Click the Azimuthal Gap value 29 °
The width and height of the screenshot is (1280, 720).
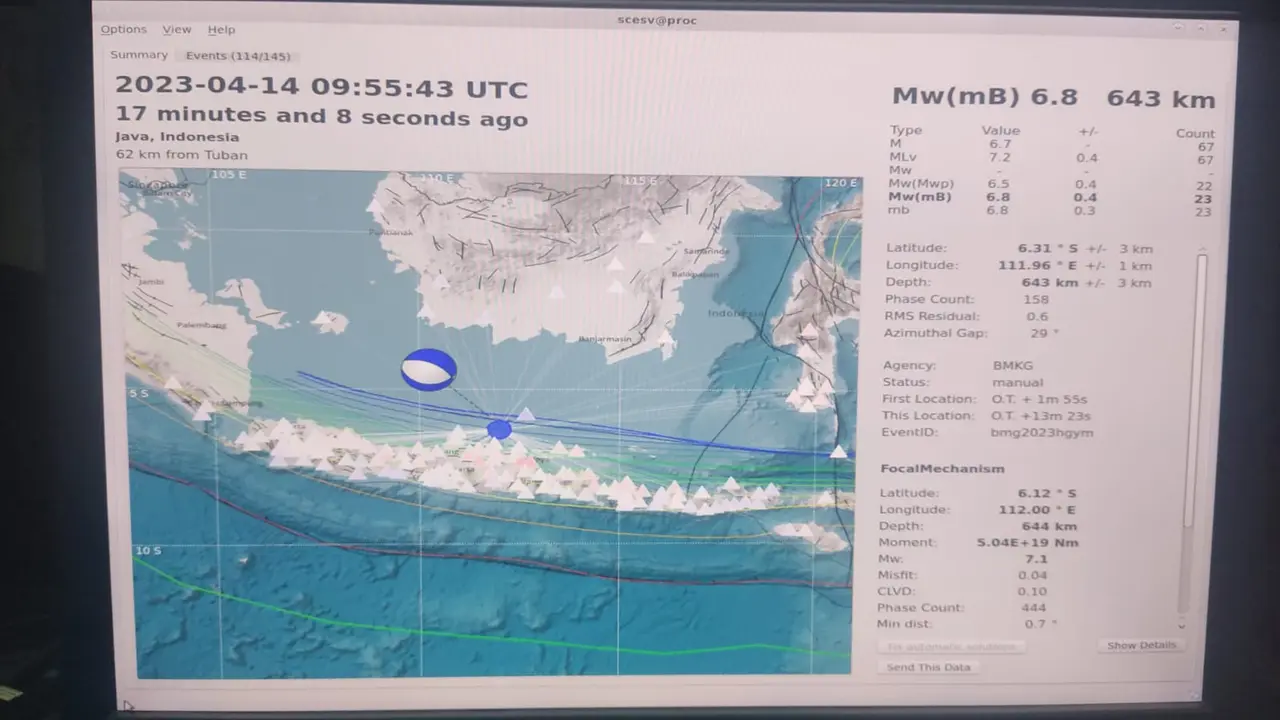[x=1043, y=333]
